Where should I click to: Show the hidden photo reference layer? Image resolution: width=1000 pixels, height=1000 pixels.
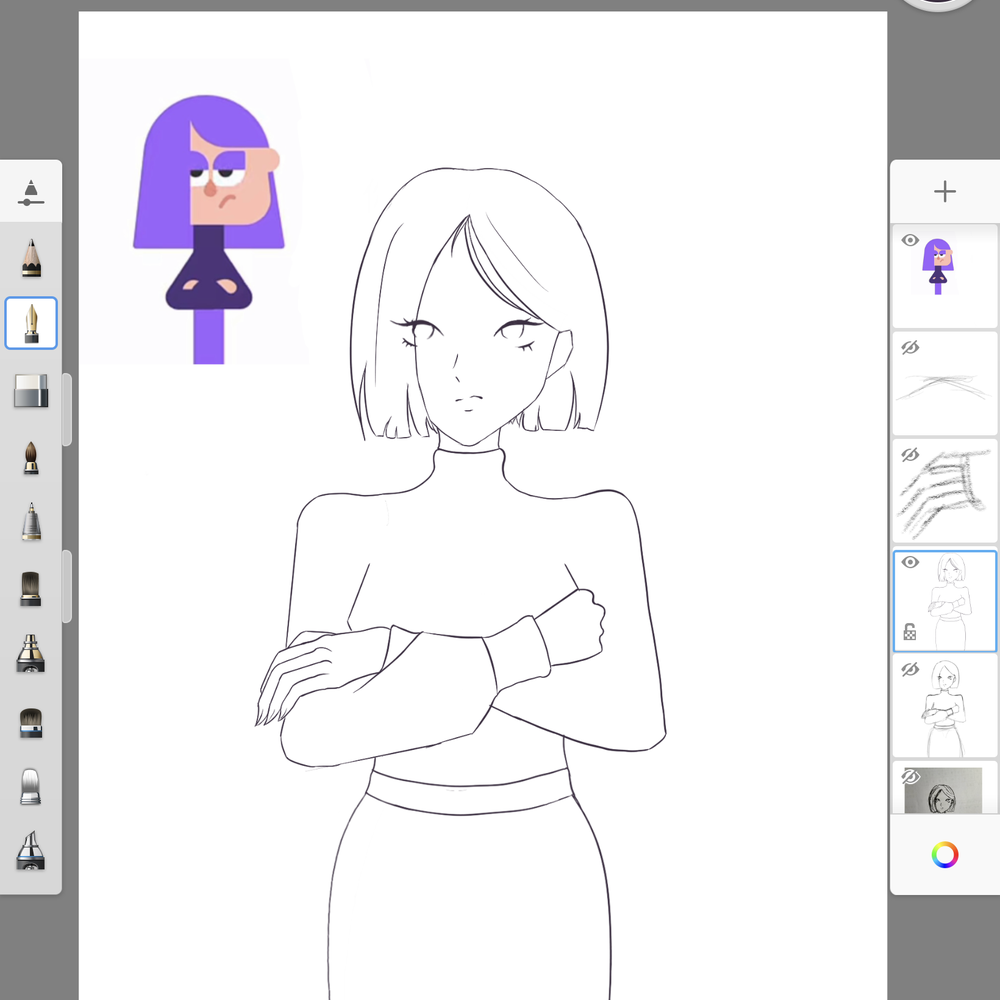[x=910, y=776]
